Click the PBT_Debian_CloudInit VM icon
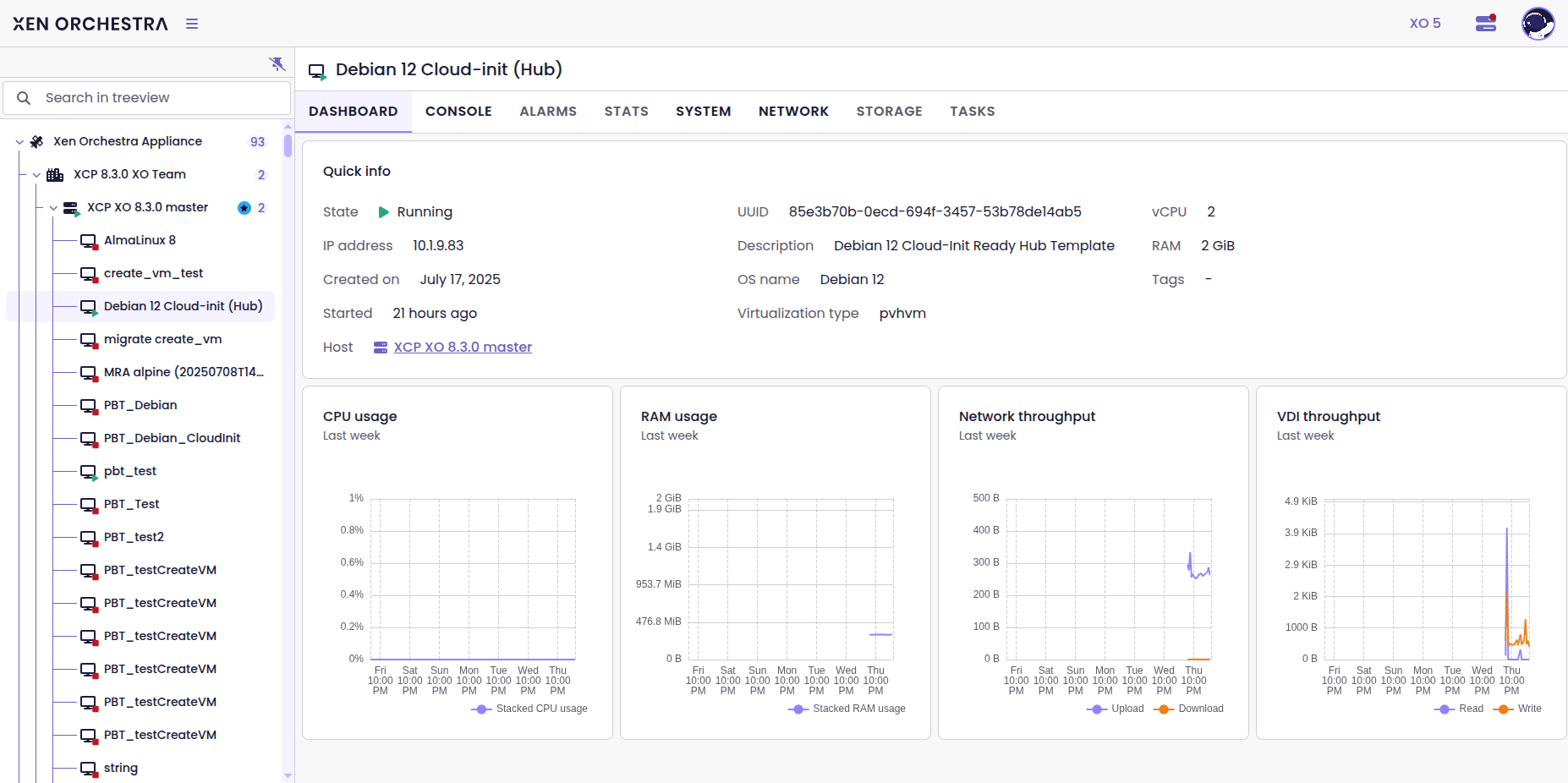The image size is (1568, 783). click(x=89, y=439)
